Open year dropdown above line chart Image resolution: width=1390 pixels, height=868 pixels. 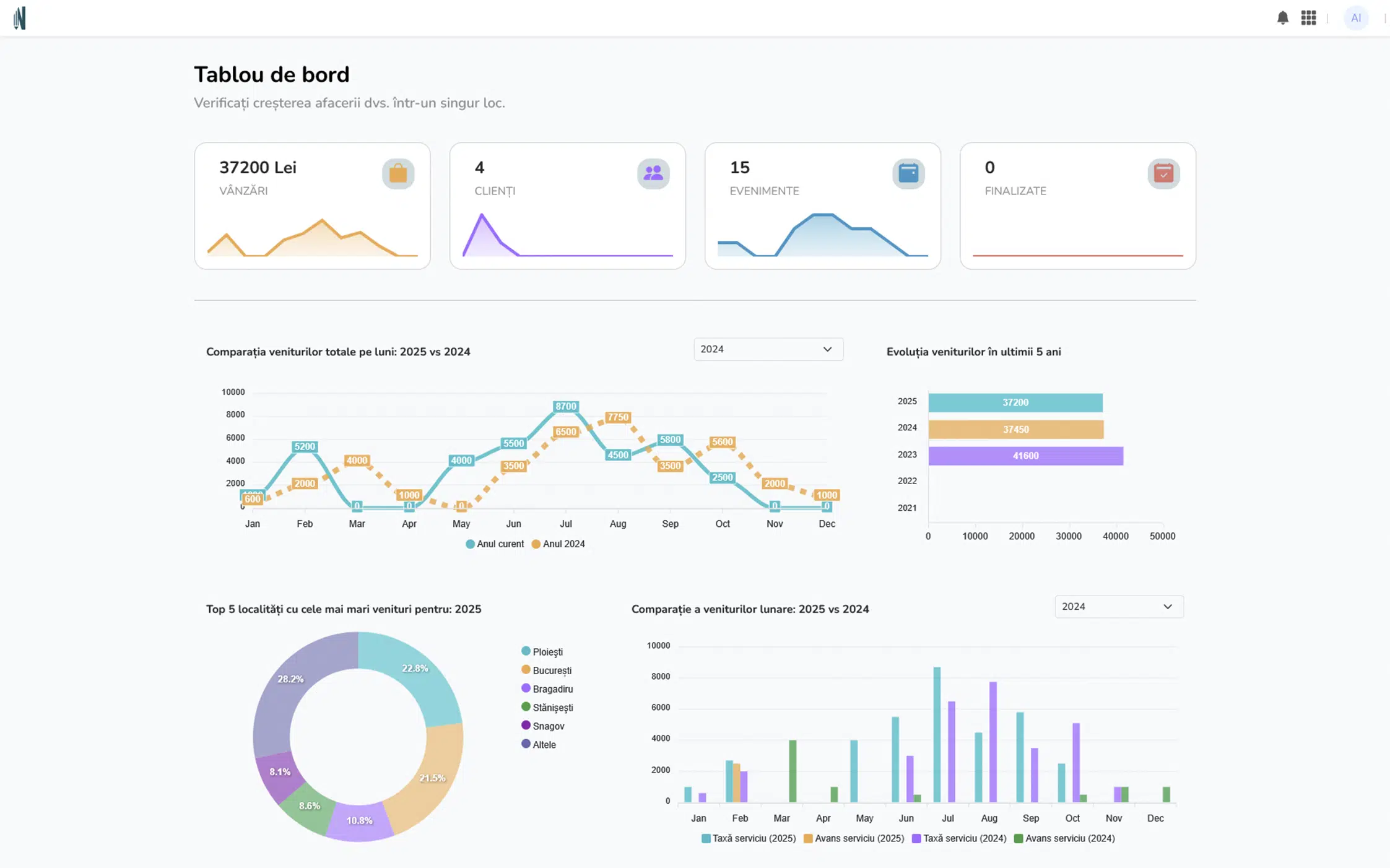pos(768,349)
